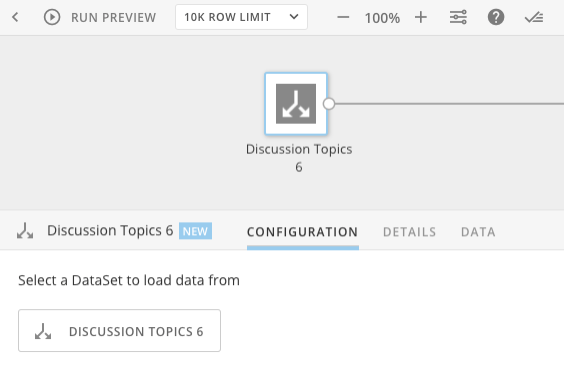The image size is (564, 370).
Task: Click the DISCUSSION TOPICS 6 dataset button
Action: [x=119, y=330]
